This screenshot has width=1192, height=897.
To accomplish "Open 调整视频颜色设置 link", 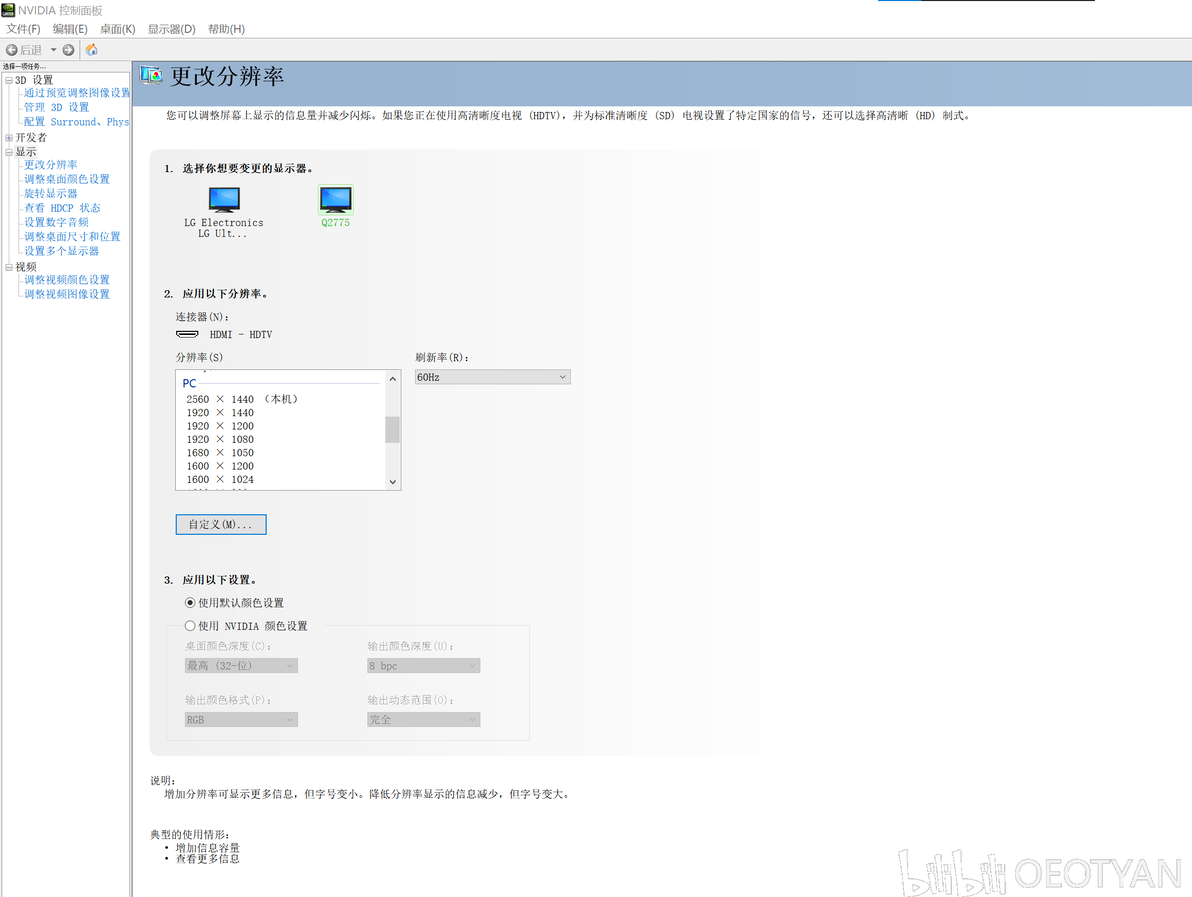I will pyautogui.click(x=67, y=280).
